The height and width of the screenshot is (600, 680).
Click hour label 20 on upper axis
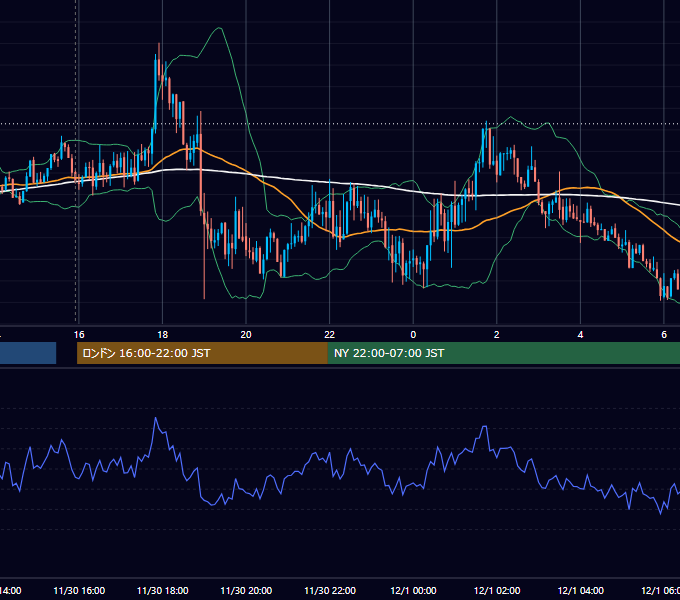pyautogui.click(x=246, y=335)
